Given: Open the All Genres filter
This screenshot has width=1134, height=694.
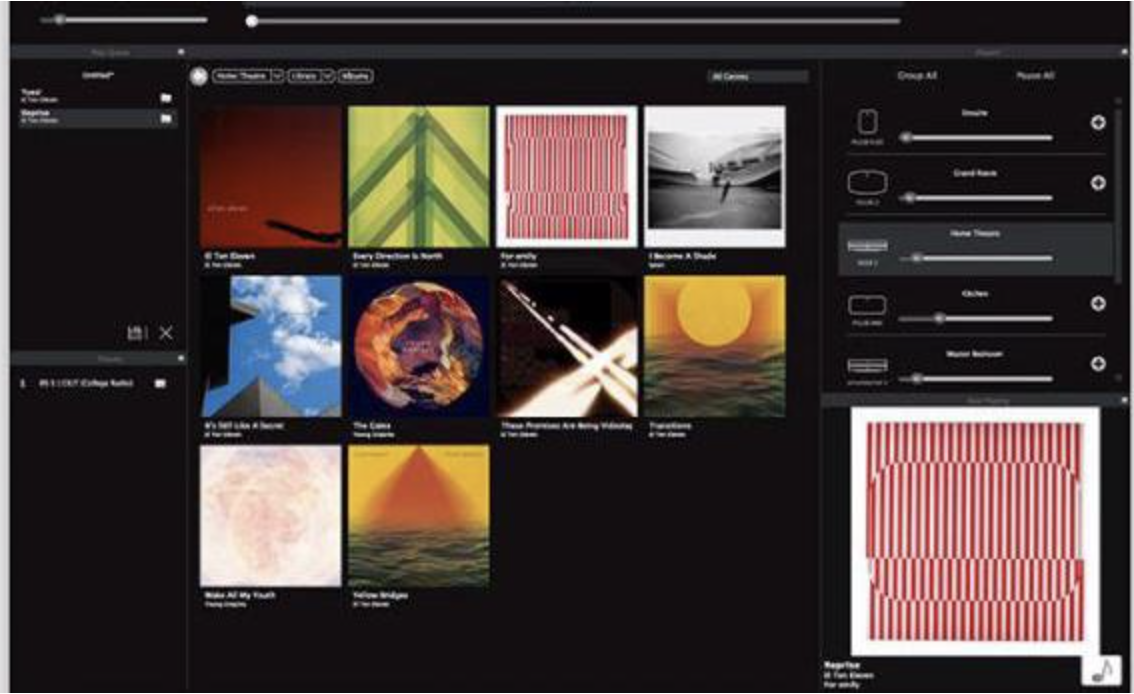Looking at the screenshot, I should coord(756,76).
